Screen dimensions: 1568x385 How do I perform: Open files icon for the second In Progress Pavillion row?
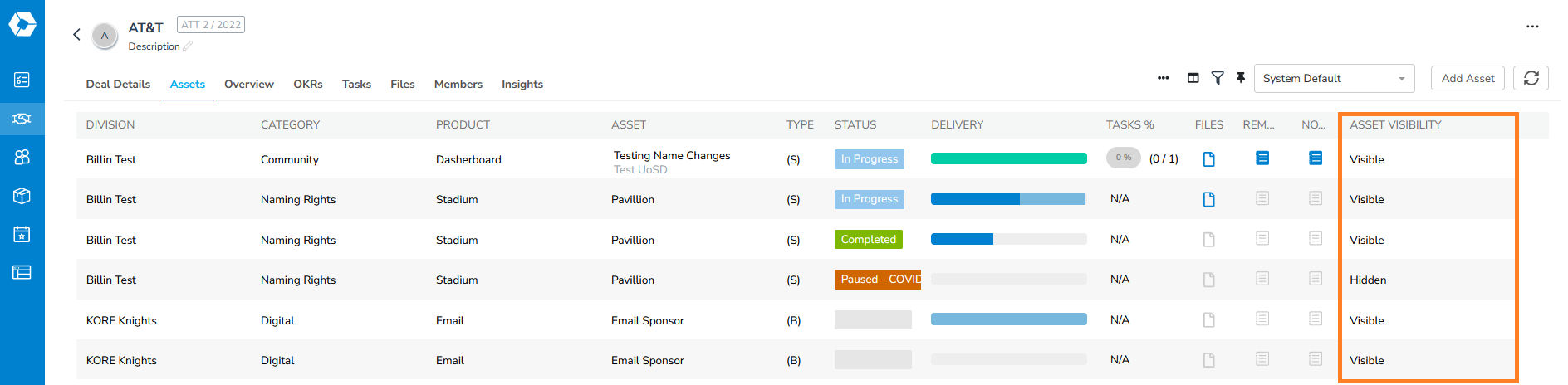tap(1209, 199)
